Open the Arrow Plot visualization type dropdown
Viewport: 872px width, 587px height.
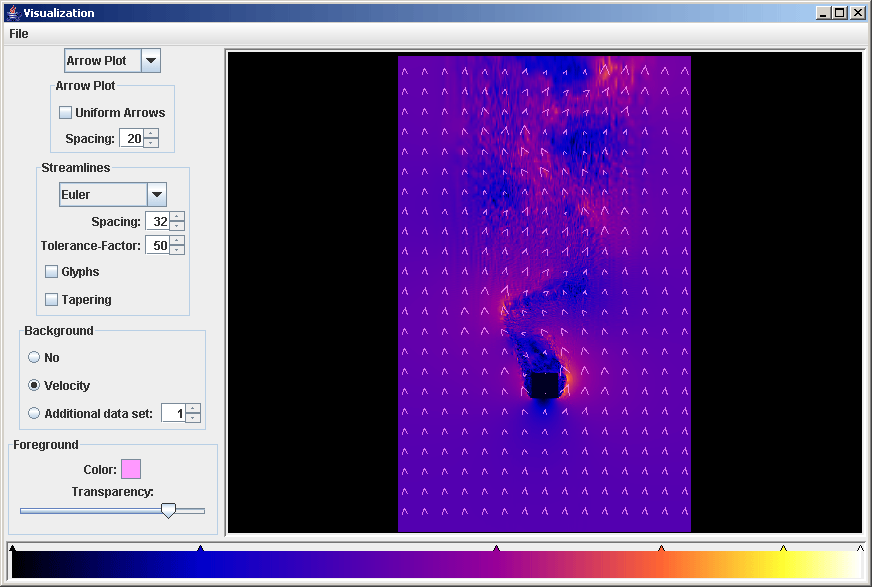(x=151, y=61)
